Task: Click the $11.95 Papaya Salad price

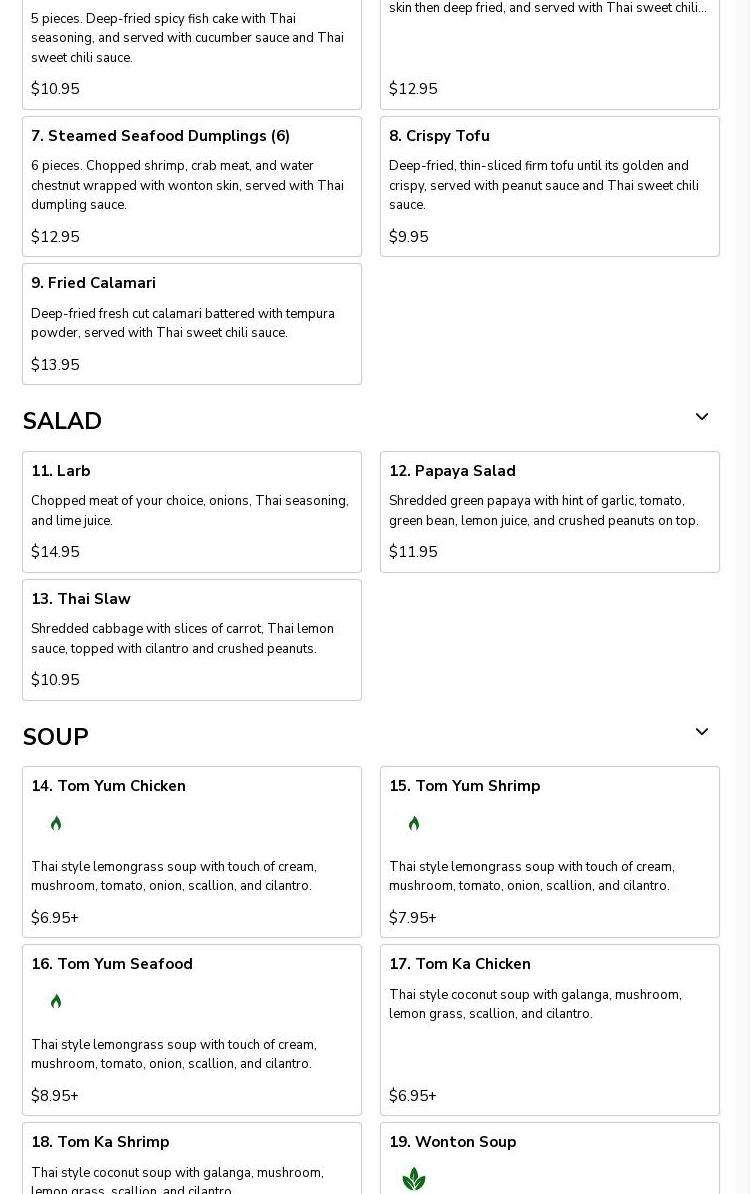Action: tap(413, 552)
